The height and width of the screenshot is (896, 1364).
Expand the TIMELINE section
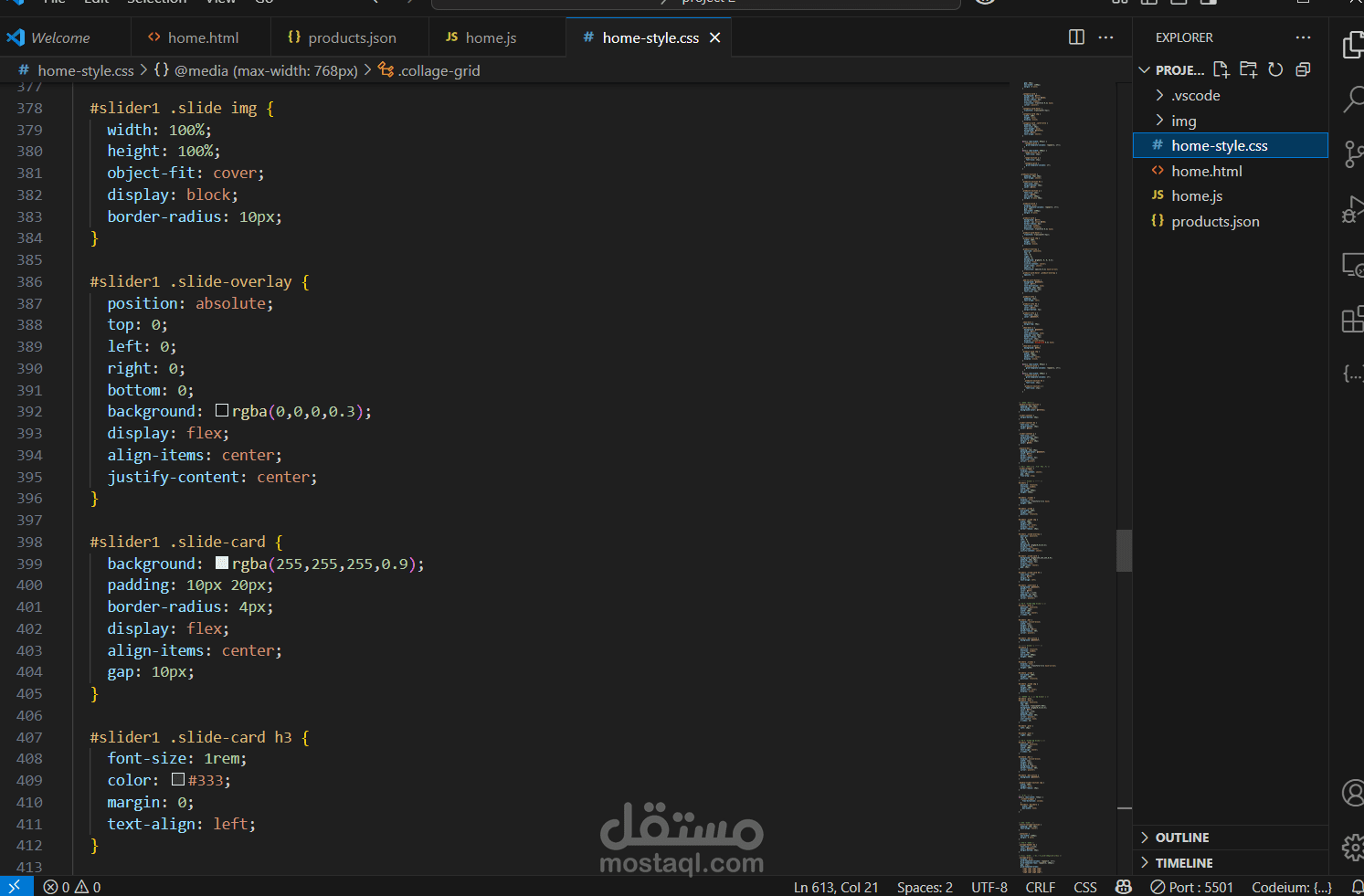[x=1230, y=863]
